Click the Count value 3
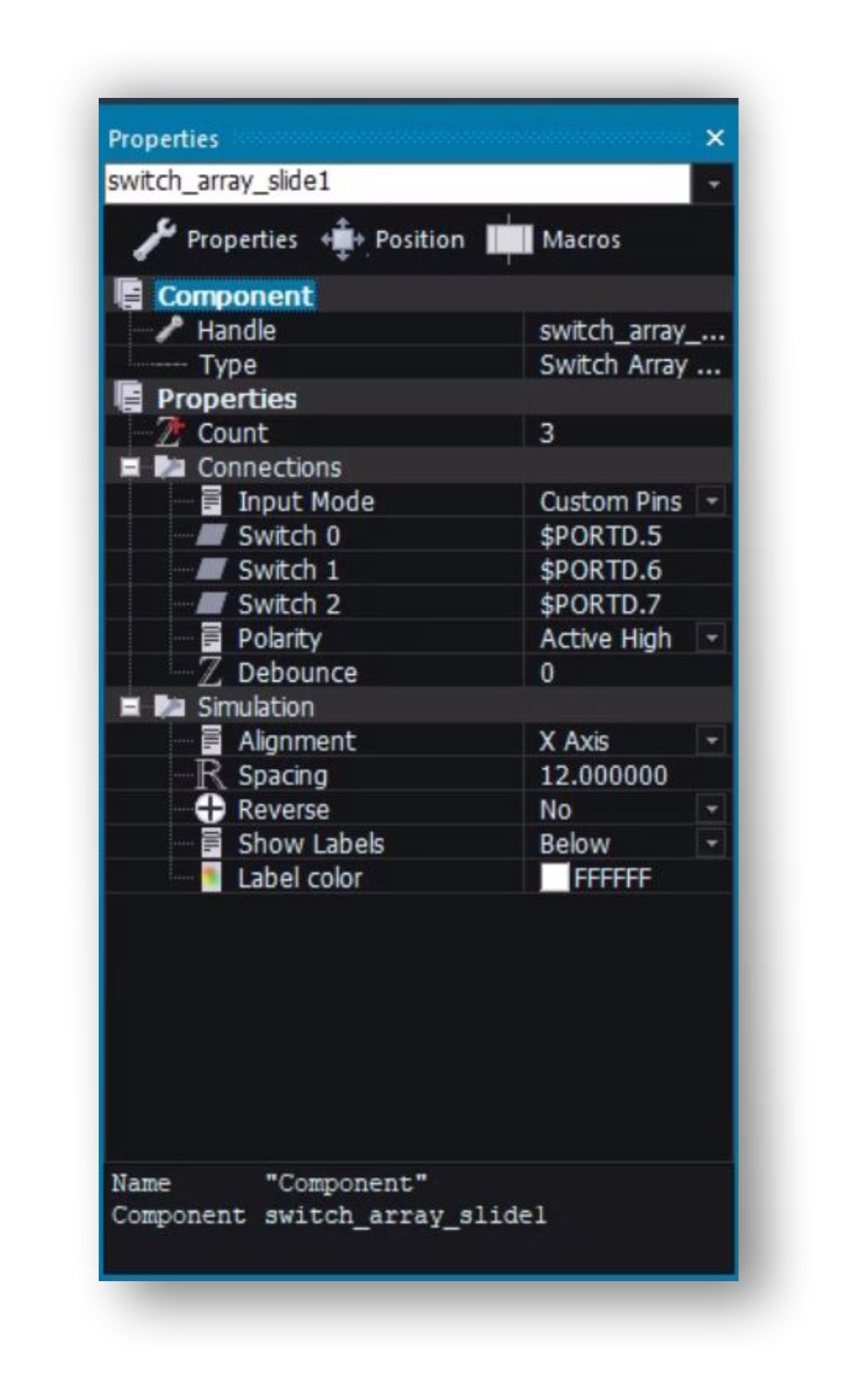 click(x=546, y=433)
